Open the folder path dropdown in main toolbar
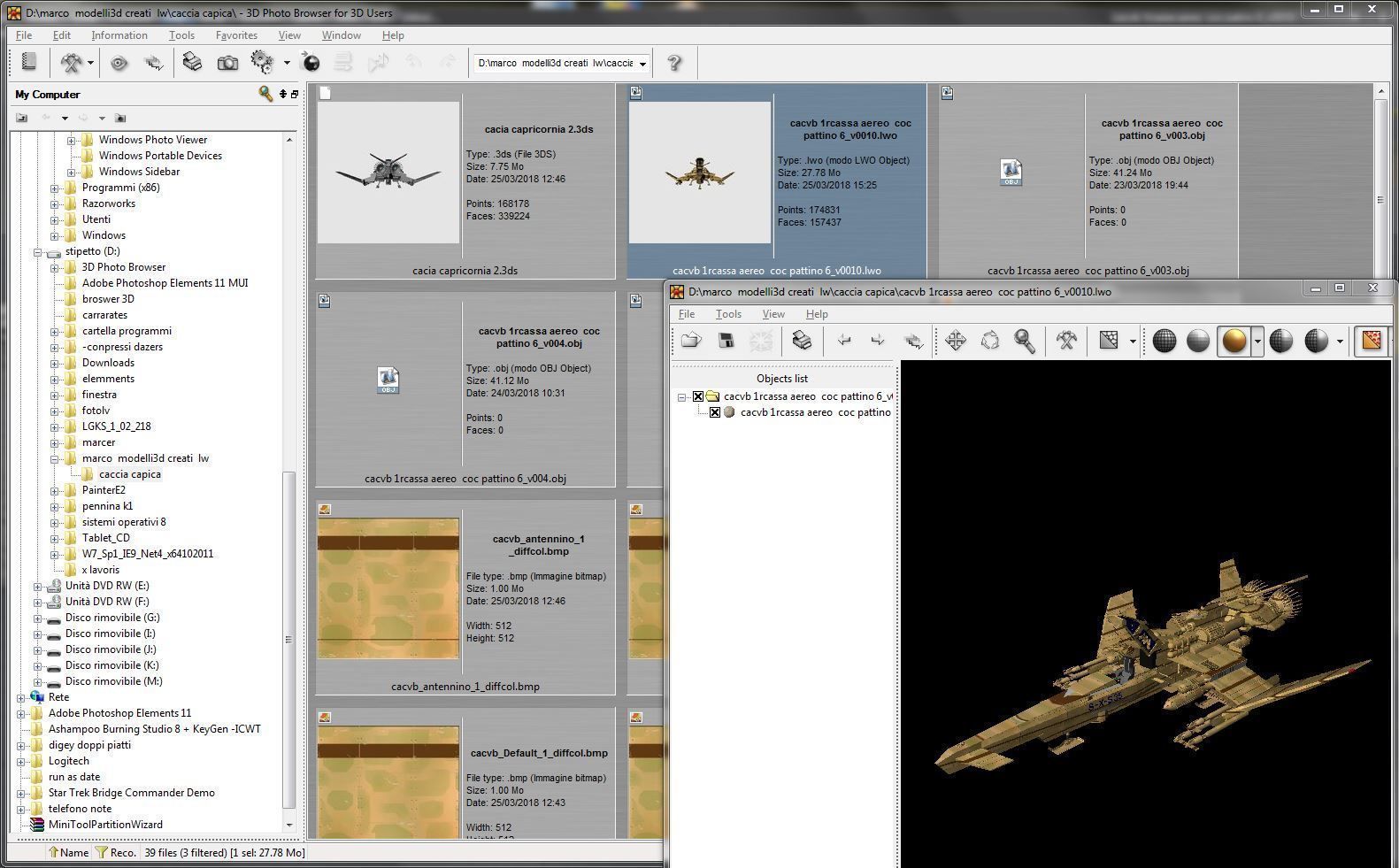1399x868 pixels. pos(642,64)
